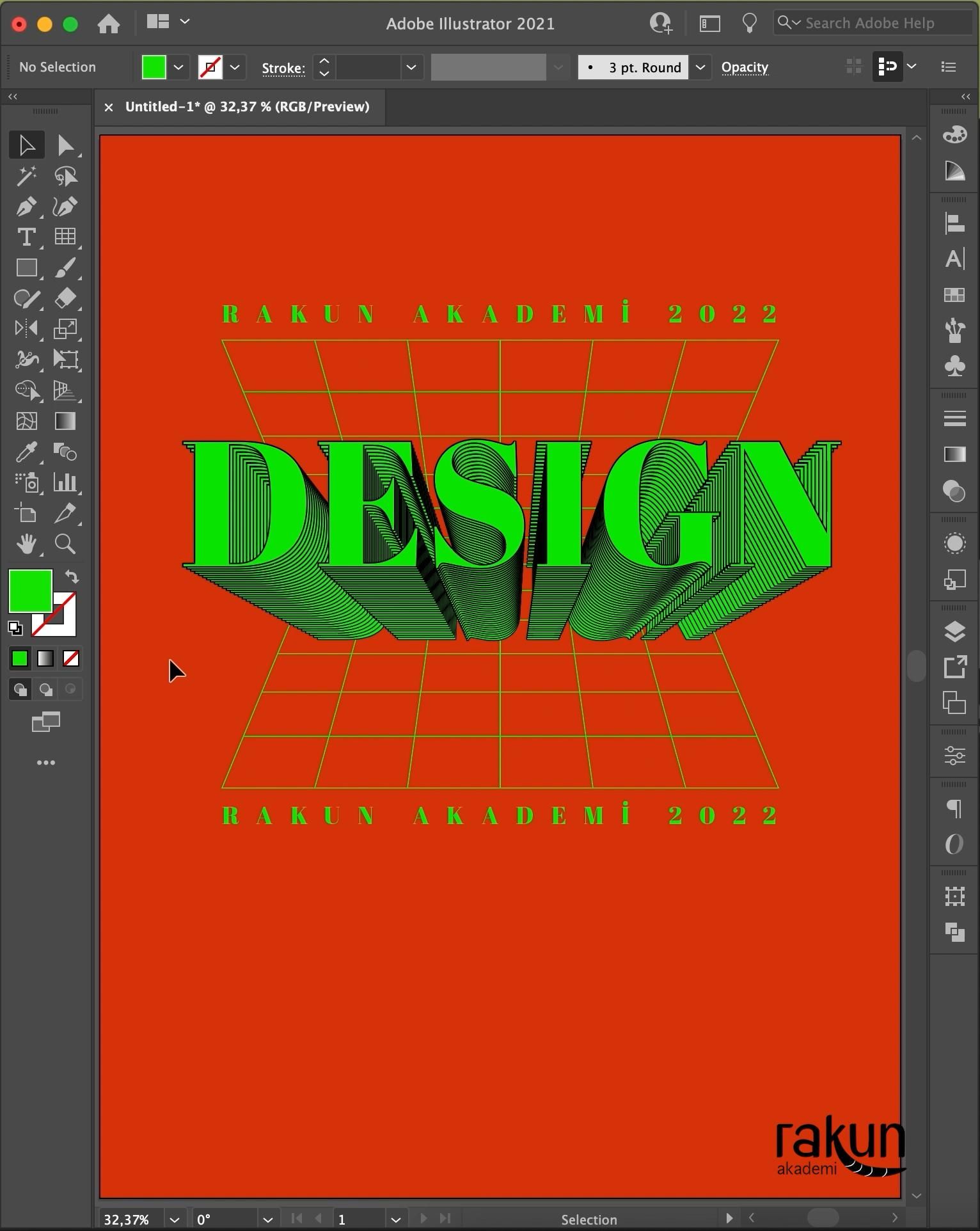The width and height of the screenshot is (980, 1231).
Task: Open the stroke weight dropdown
Action: 411,67
